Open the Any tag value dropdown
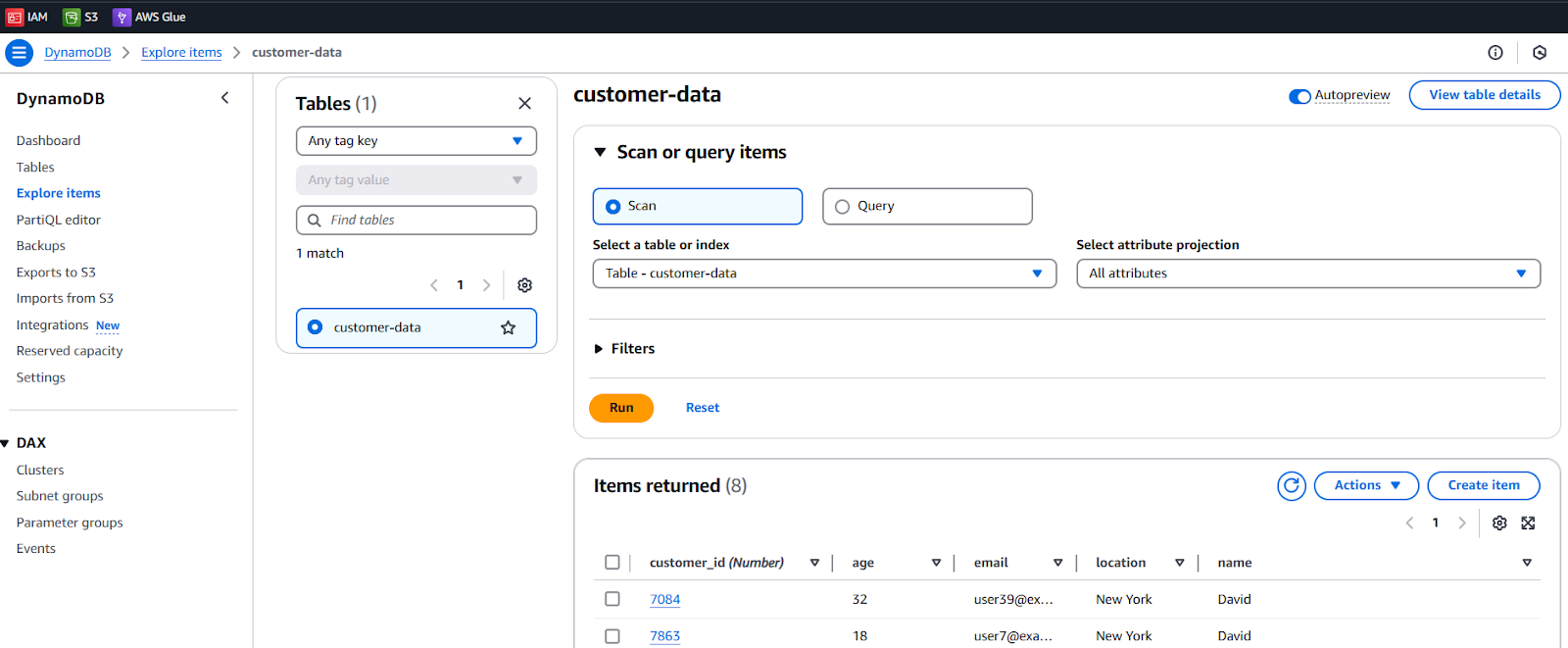This screenshot has width=1568, height=648. pyautogui.click(x=416, y=180)
